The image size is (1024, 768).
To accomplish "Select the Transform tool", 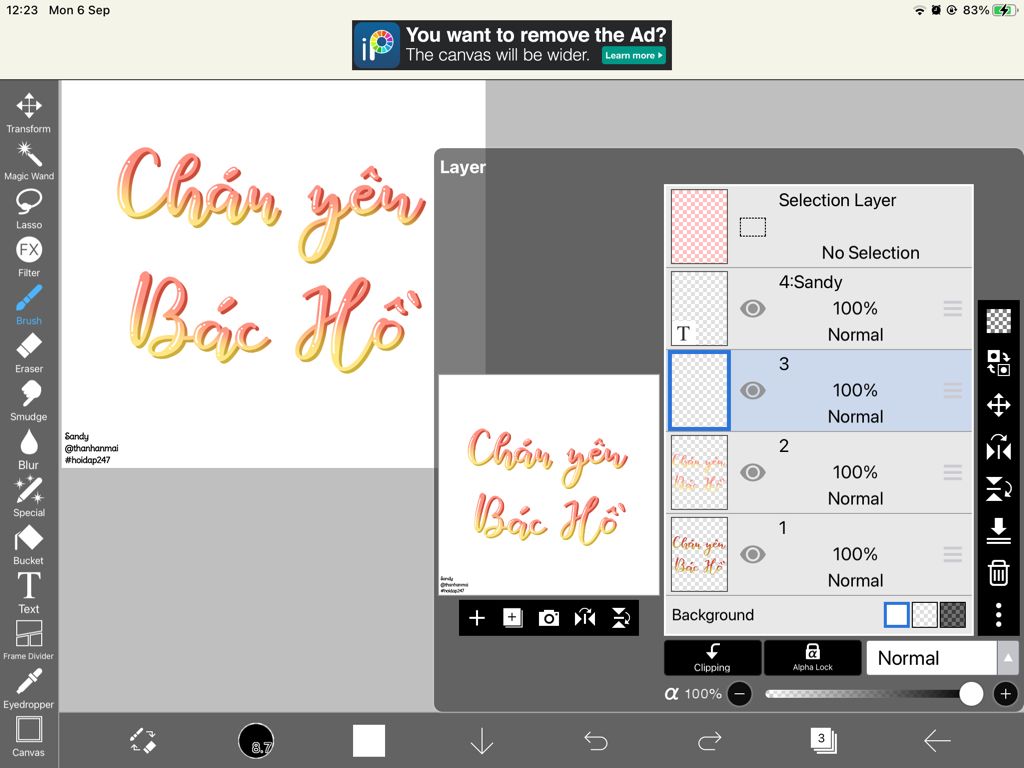I will coord(29,113).
